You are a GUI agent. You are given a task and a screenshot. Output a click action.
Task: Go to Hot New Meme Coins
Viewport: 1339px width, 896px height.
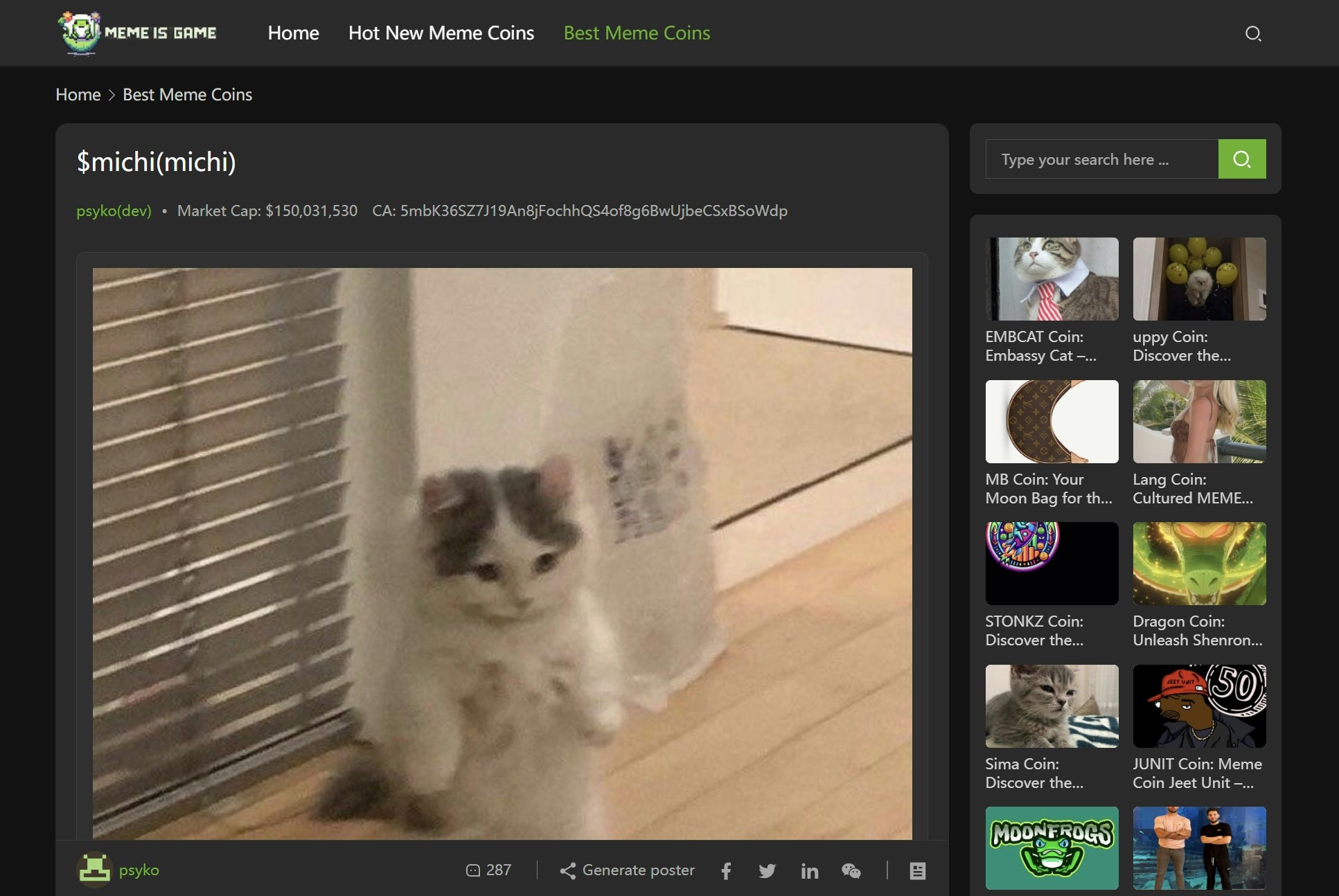441,33
